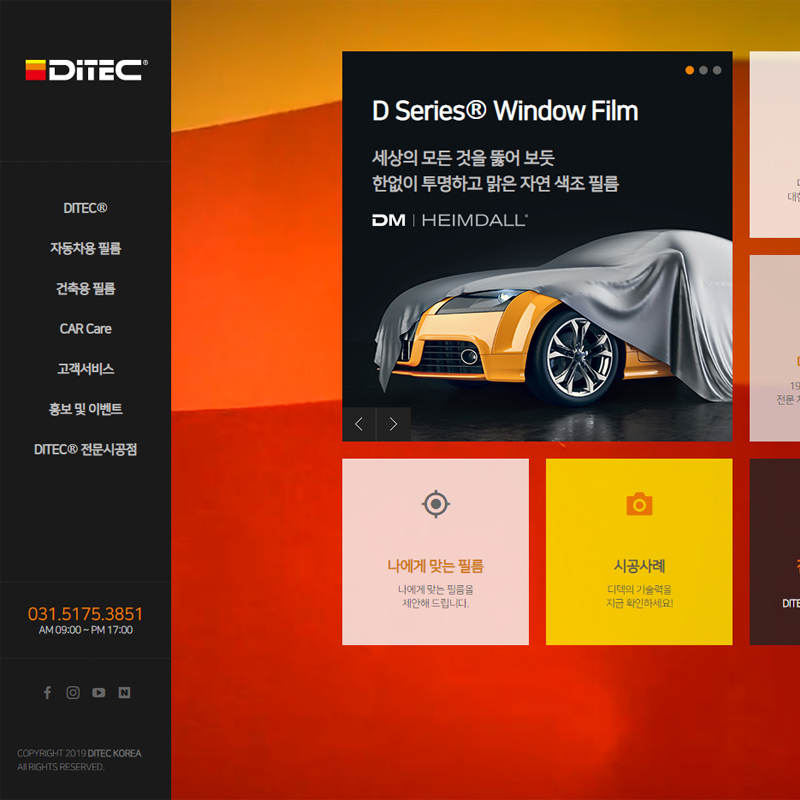The height and width of the screenshot is (800, 800).
Task: Click the '세상의 모든 것을 뚫어 보듯' slogan line
Action: [x=463, y=158]
